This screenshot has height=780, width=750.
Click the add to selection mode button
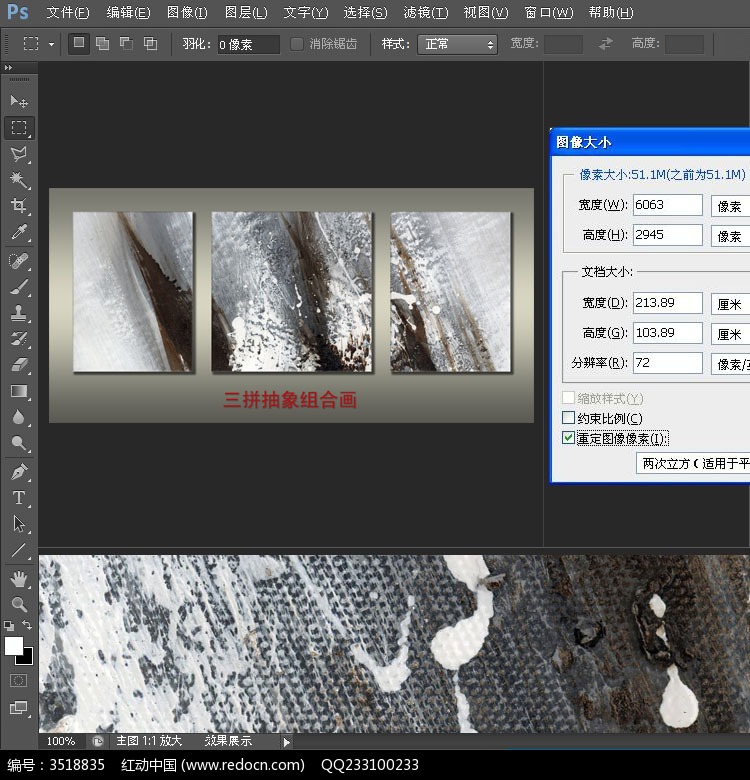click(102, 44)
